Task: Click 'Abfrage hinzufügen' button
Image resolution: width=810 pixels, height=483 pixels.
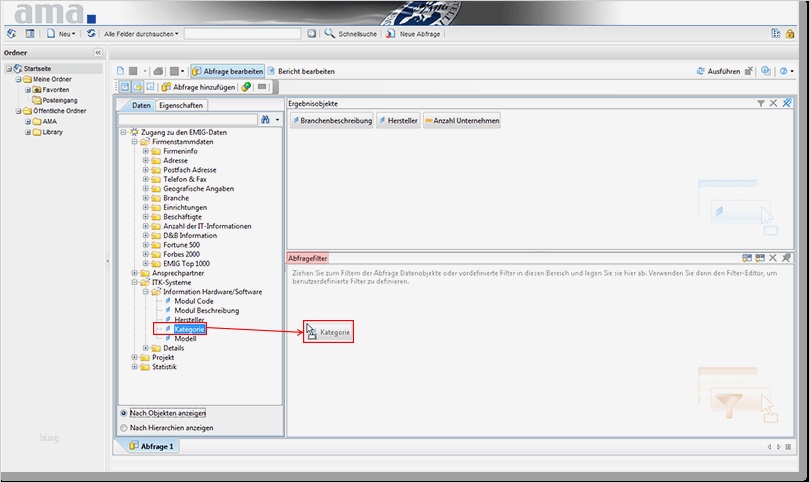Action: click(198, 87)
